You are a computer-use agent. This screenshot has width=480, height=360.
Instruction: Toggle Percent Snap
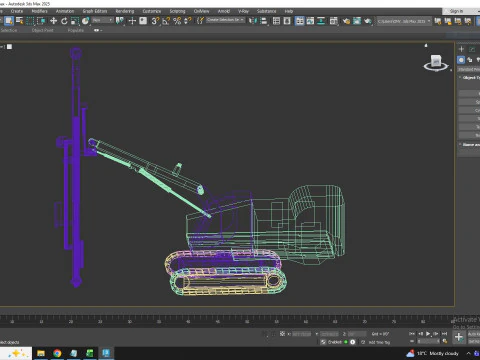[x=177, y=21]
